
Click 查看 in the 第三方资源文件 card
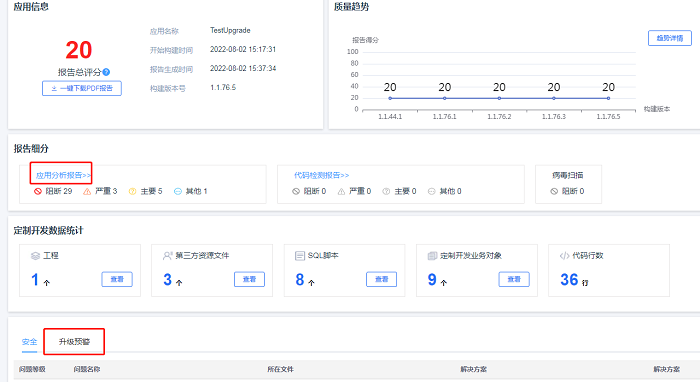tap(250, 279)
